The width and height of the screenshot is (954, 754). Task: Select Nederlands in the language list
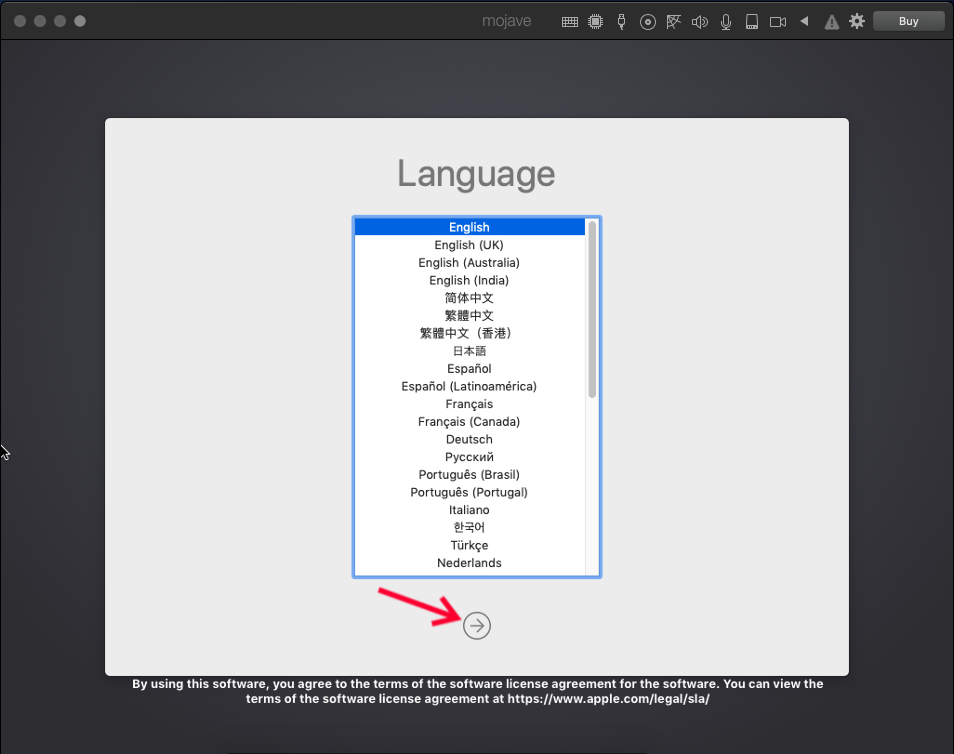point(469,563)
